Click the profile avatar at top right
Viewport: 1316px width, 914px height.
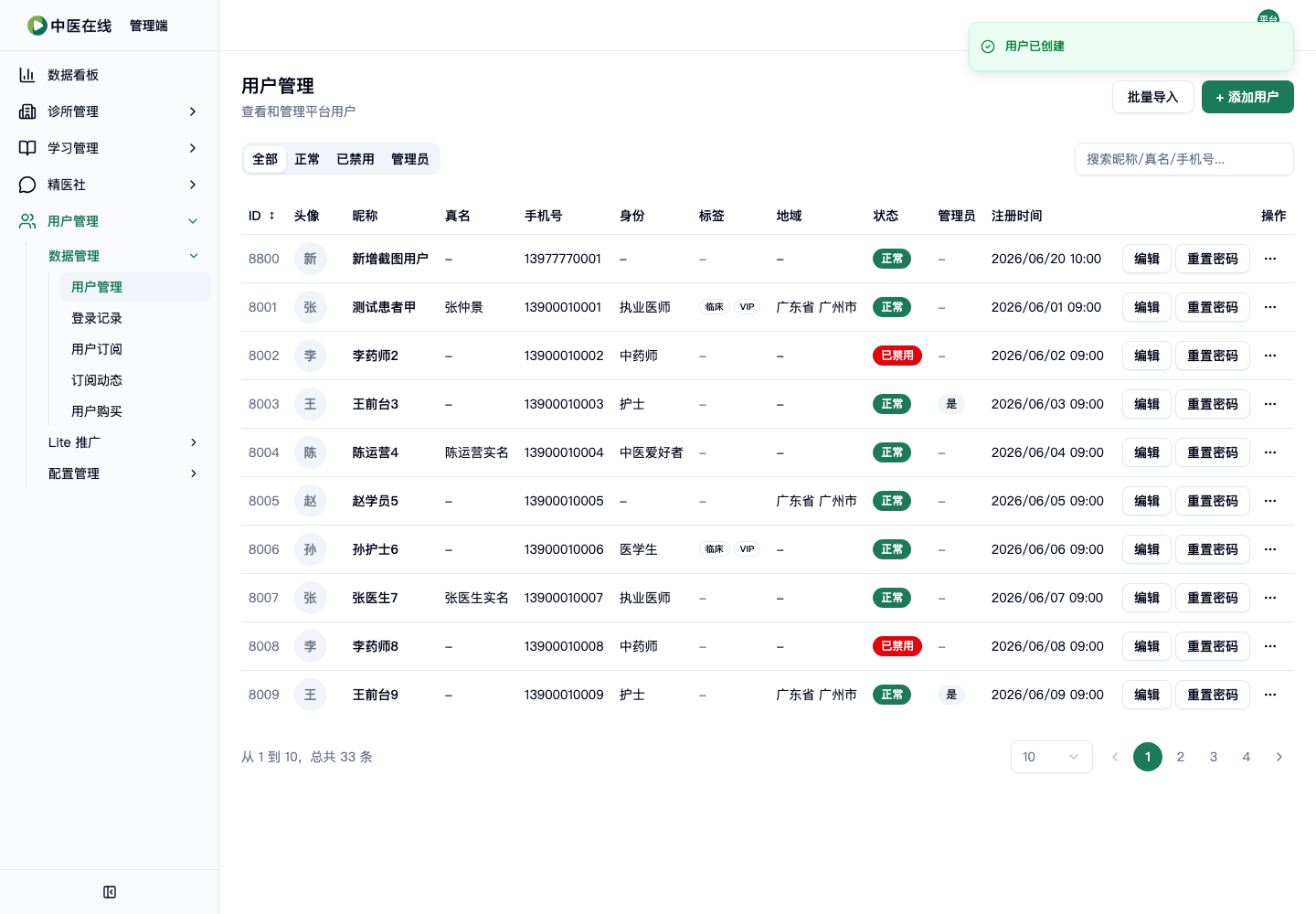[1268, 18]
